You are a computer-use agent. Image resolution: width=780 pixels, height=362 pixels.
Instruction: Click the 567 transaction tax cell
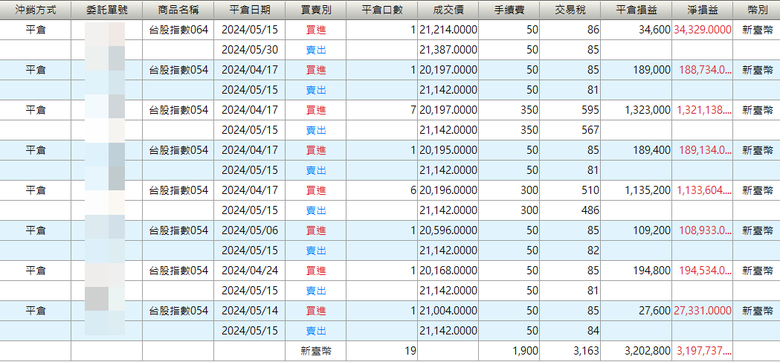coord(570,130)
